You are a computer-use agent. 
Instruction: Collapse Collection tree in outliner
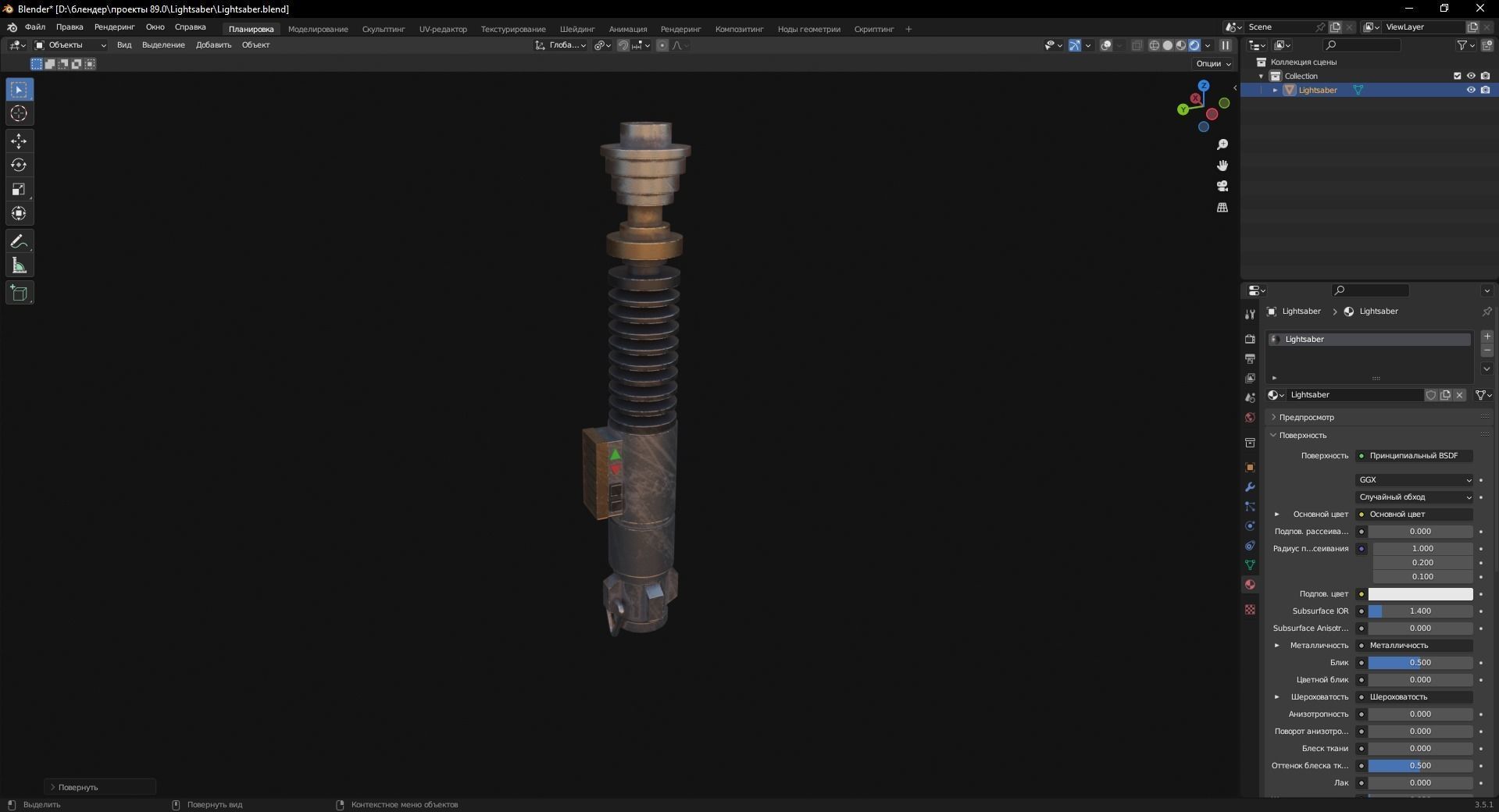[1261, 77]
